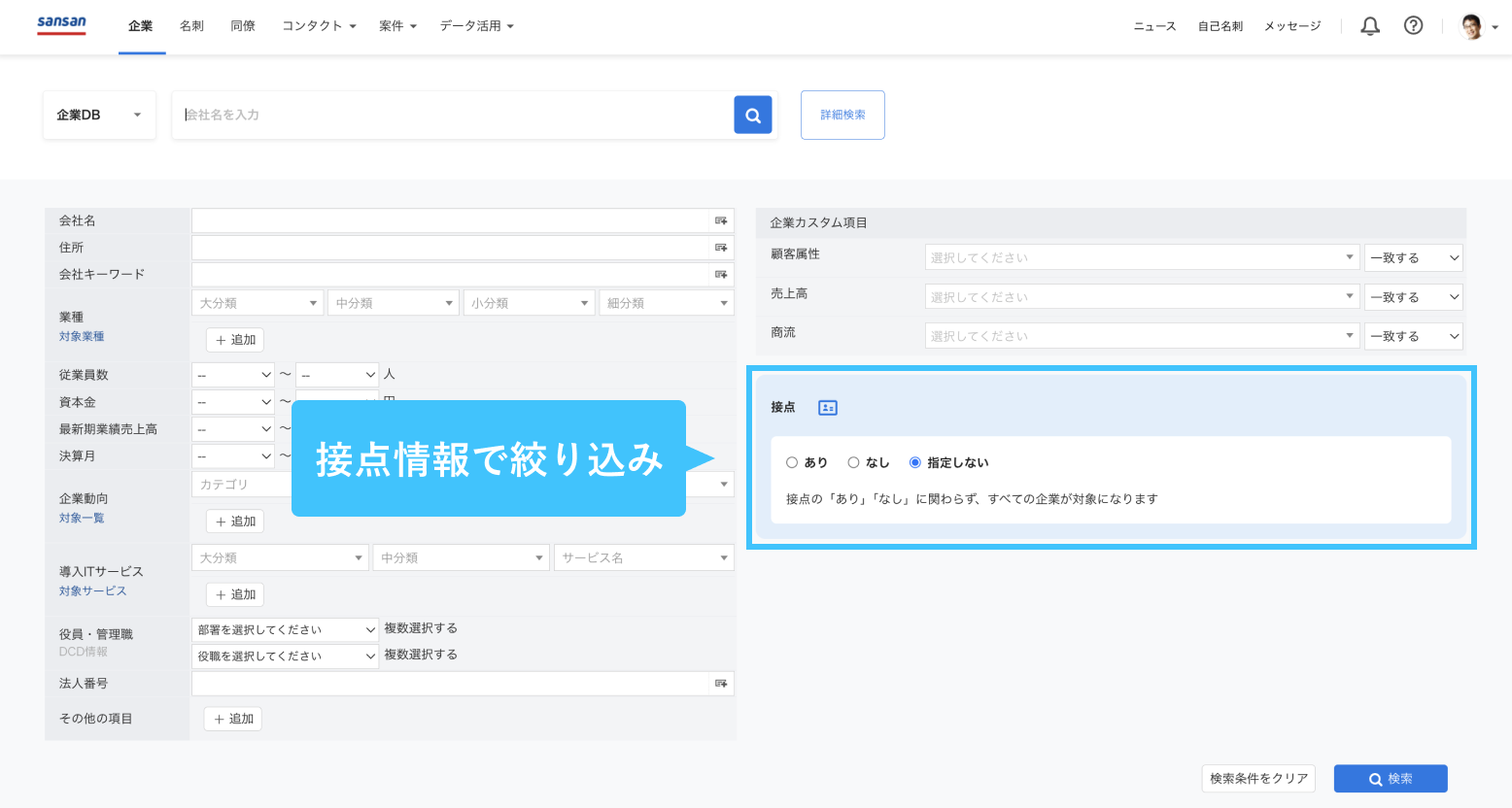Click the business card icon beside 接点
This screenshot has height=808, width=1512.
[828, 408]
